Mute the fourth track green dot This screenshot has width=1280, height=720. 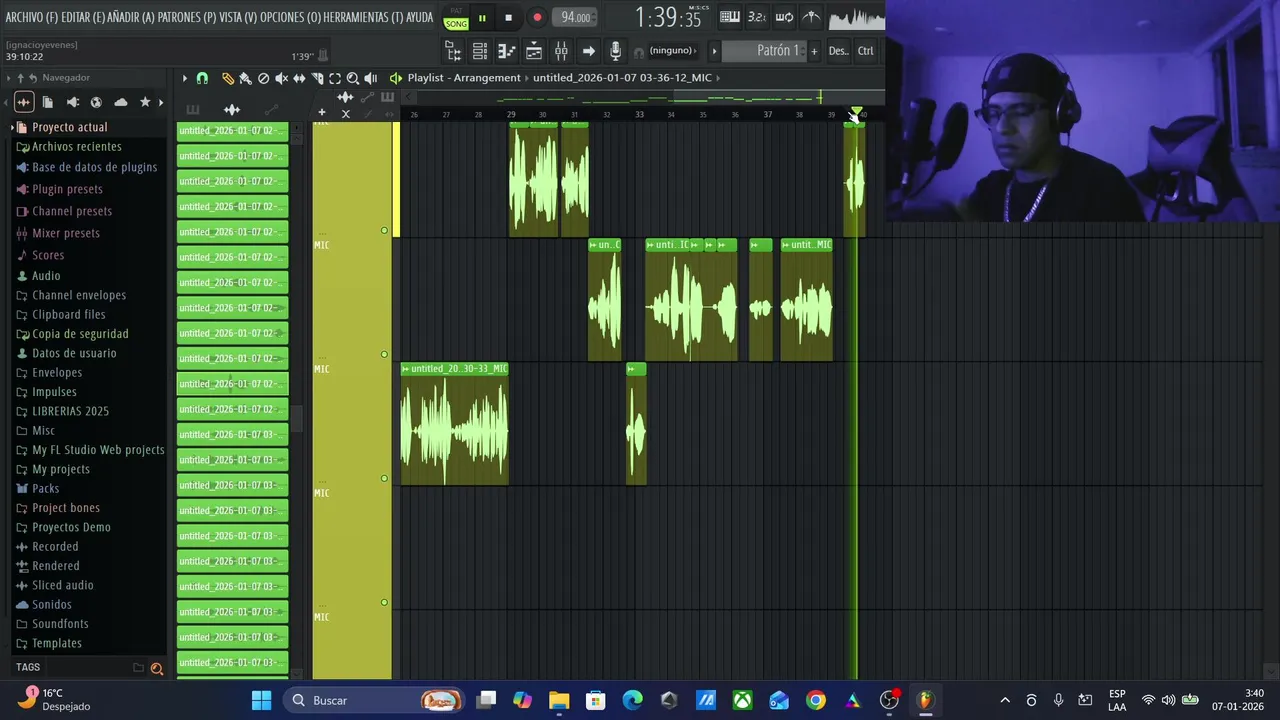pos(384,603)
